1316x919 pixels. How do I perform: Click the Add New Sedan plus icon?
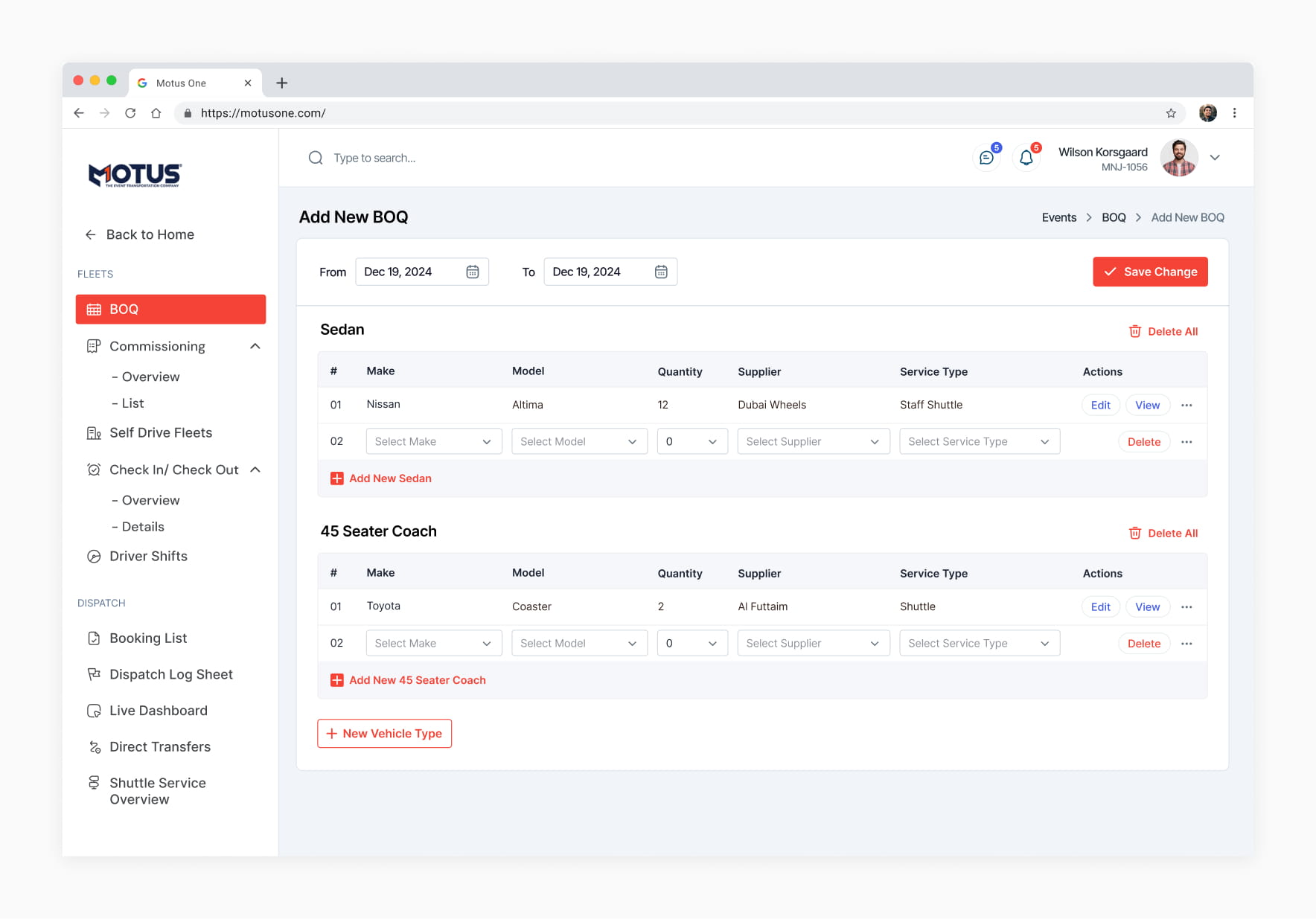[337, 478]
